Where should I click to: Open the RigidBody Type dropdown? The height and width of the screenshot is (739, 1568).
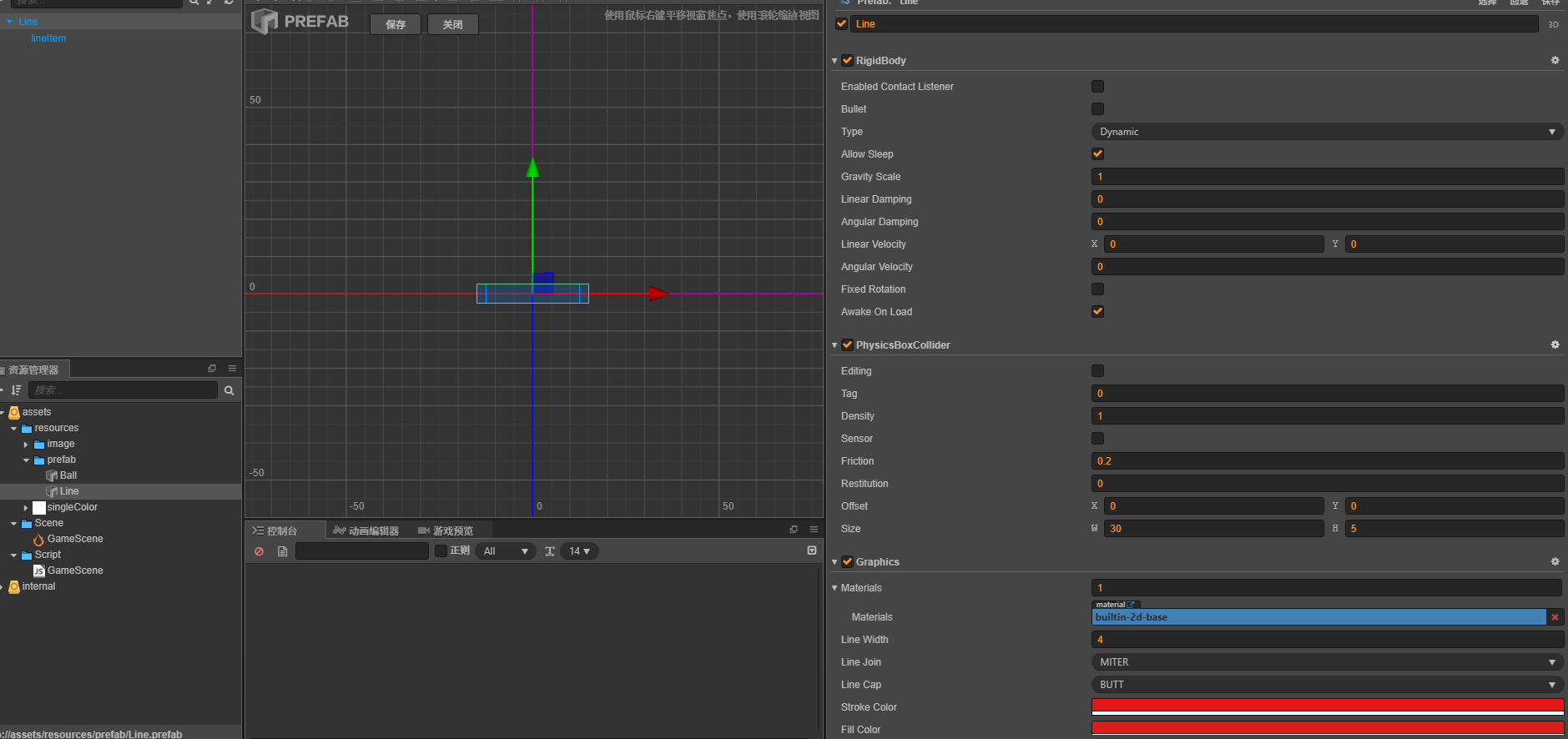pyautogui.click(x=1327, y=132)
